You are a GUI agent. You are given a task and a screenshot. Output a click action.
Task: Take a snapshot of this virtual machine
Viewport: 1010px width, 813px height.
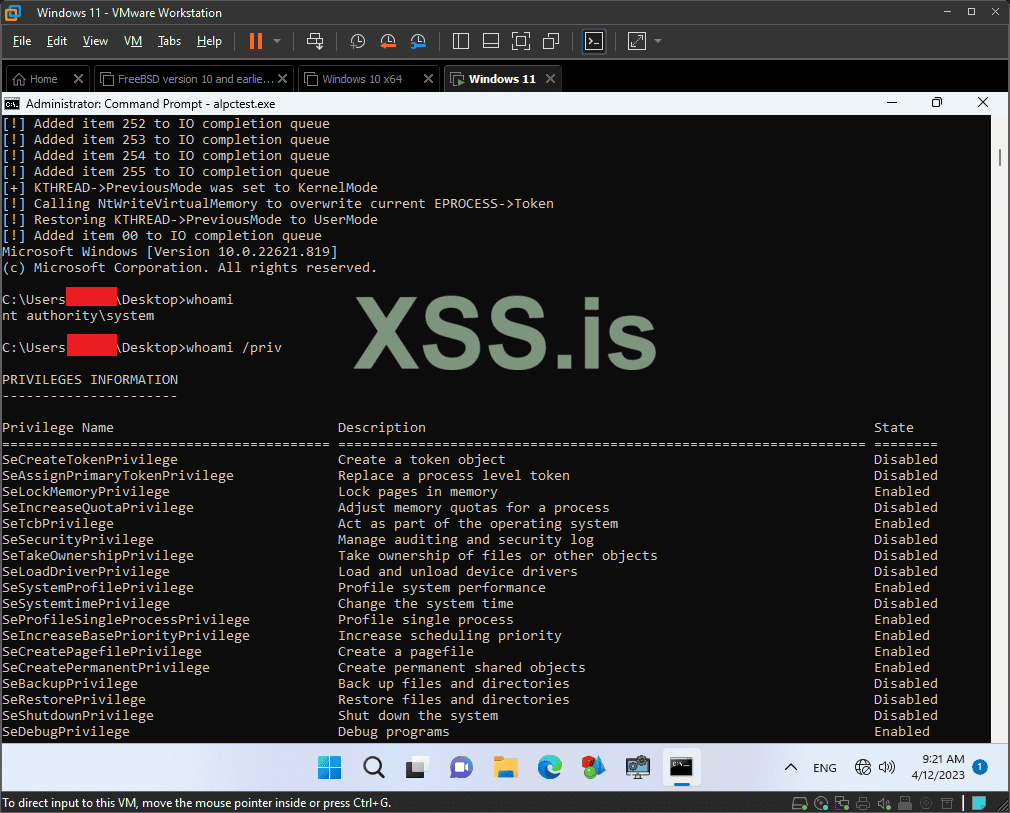[x=357, y=41]
